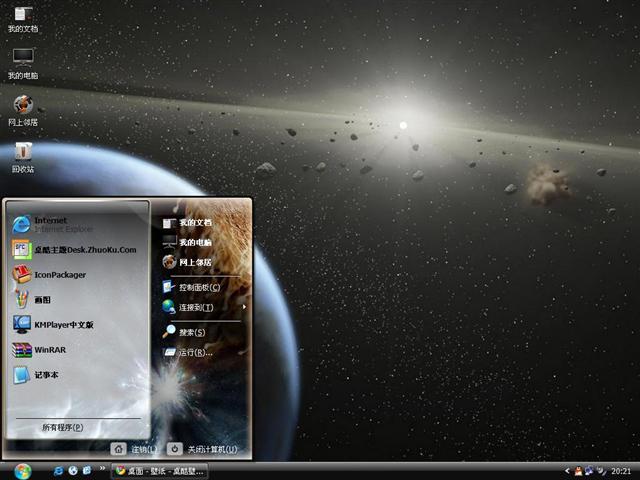Show hidden quick launch items chevron
640x480 pixels.
pyautogui.click(x=101, y=470)
